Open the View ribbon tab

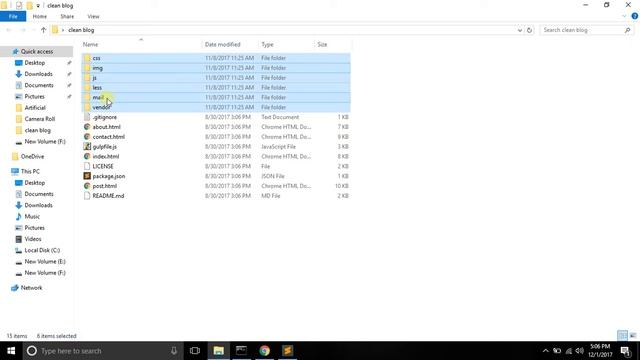tap(93, 16)
